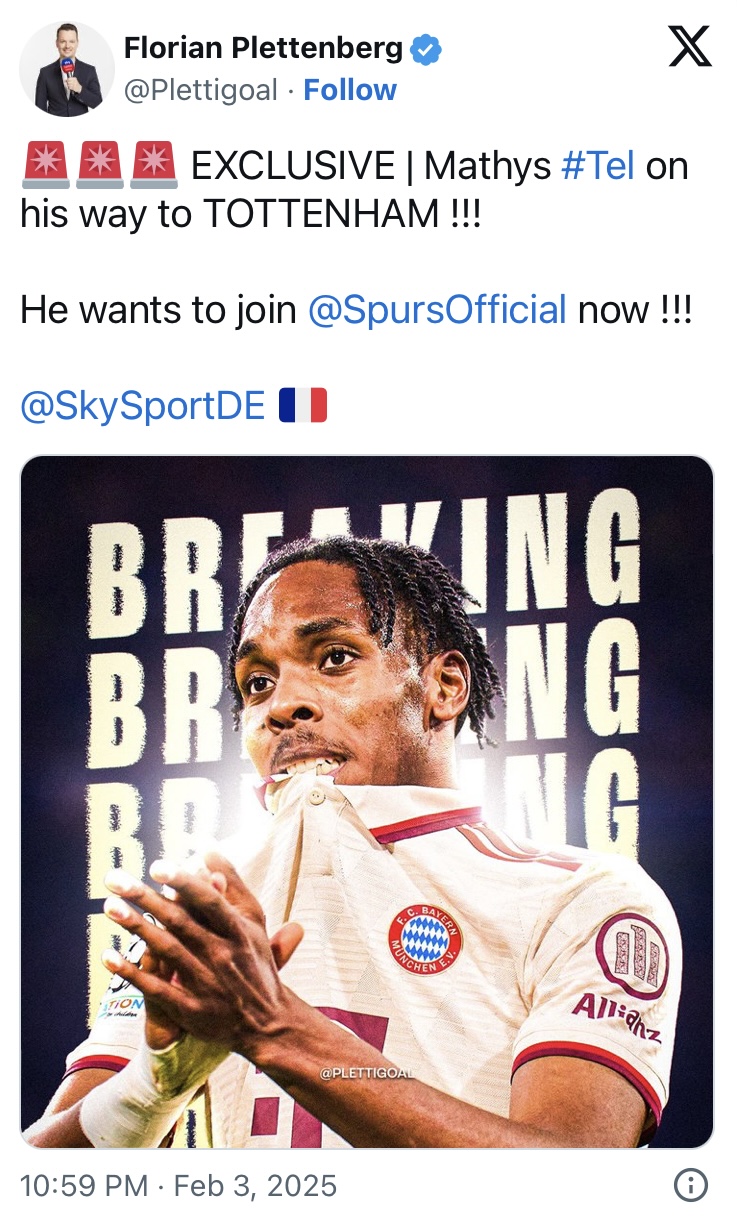Click the French flag emoji
This screenshot has height=1216, width=737.
pyautogui.click(x=303, y=405)
